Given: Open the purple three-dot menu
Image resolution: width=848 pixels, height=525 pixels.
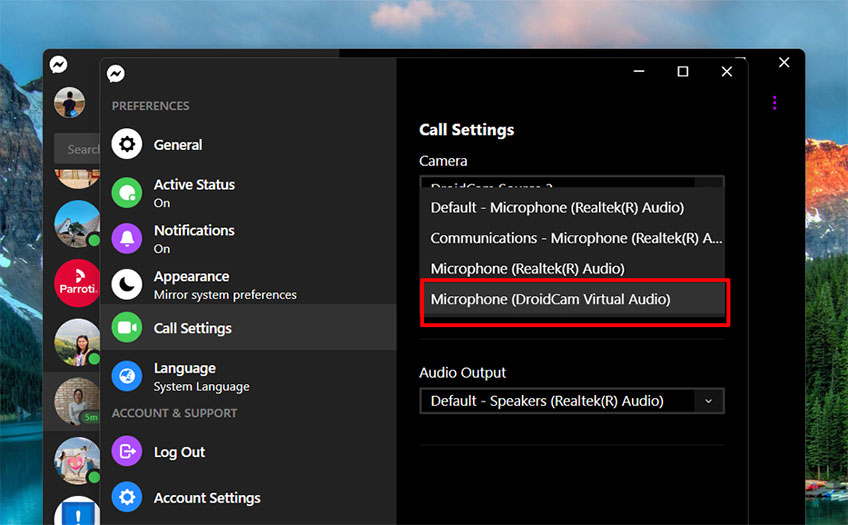Looking at the screenshot, I should click(774, 103).
